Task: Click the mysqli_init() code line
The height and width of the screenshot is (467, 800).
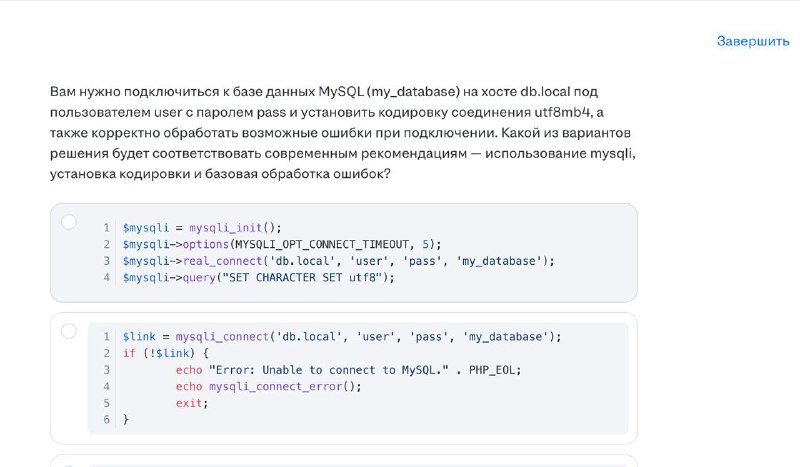Action: tap(202, 228)
